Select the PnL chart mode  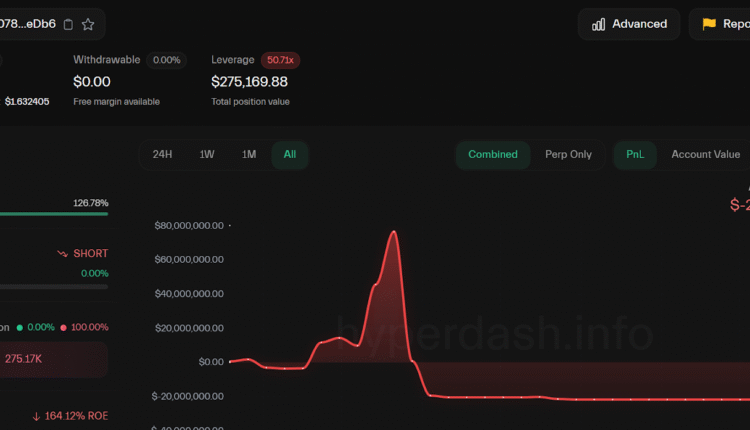point(635,155)
